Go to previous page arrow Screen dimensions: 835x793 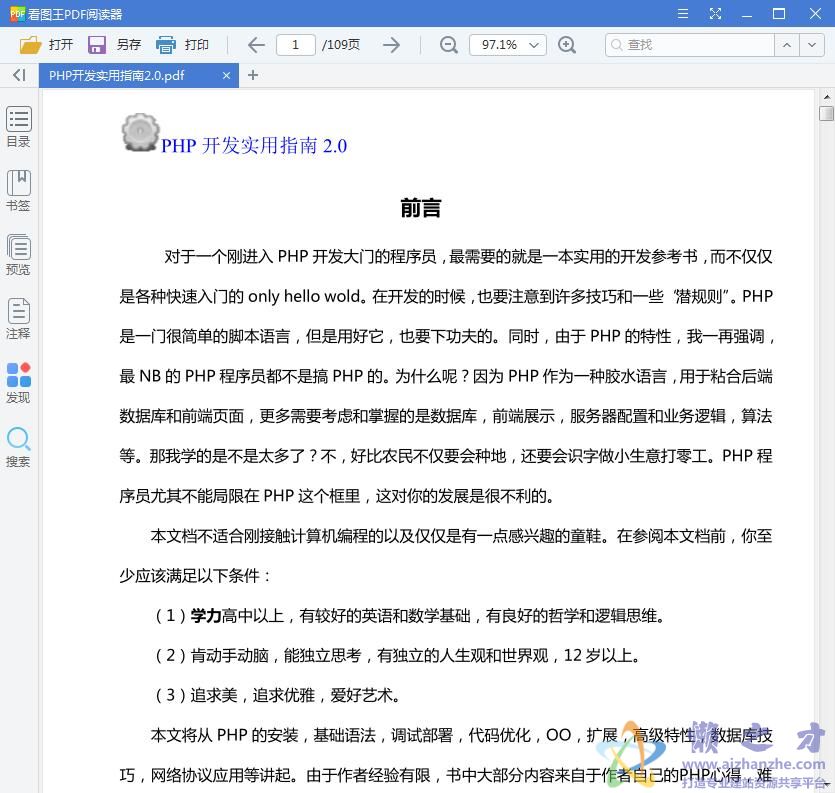[x=256, y=45]
